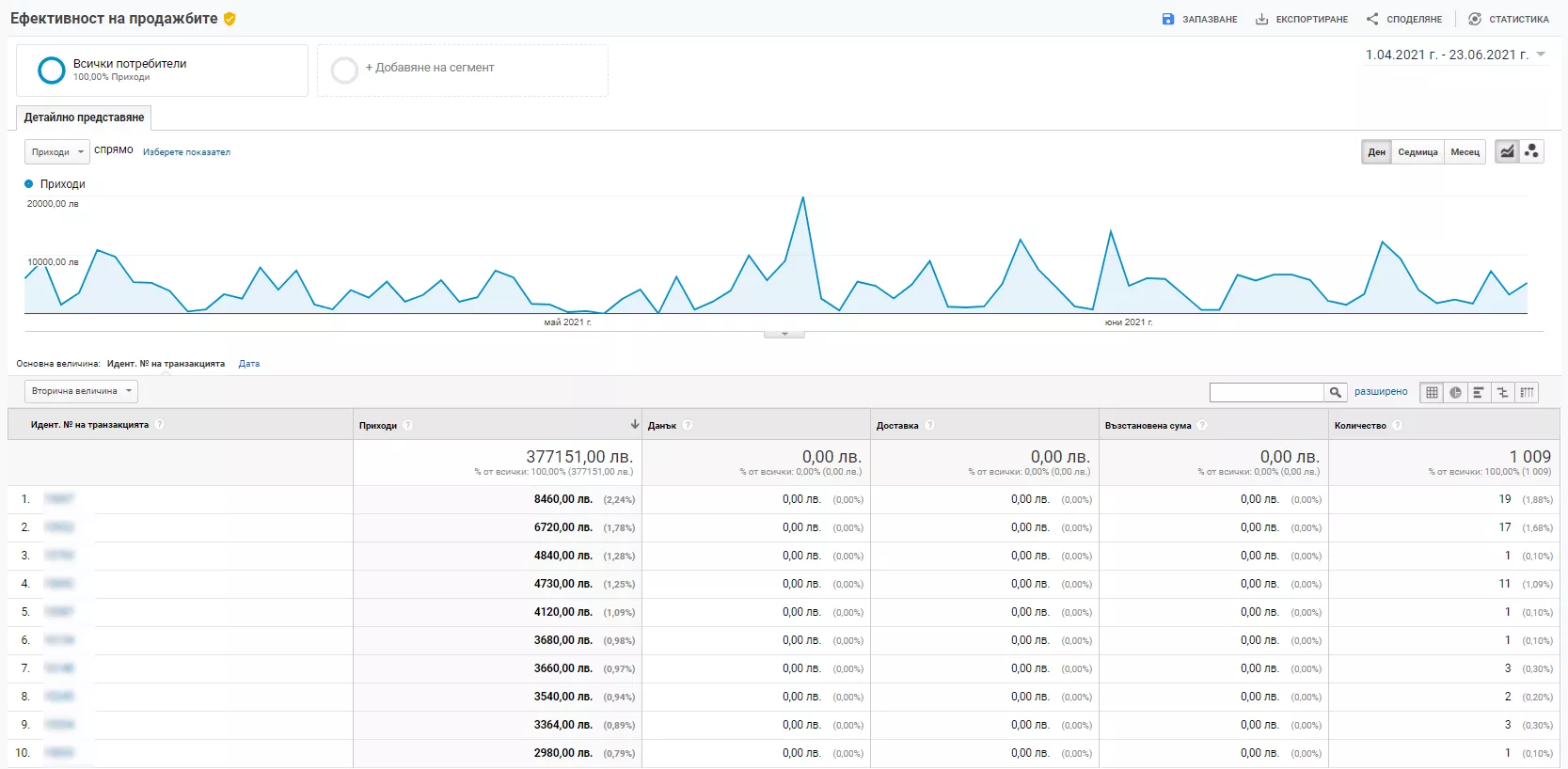Image resolution: width=1568 pixels, height=769 pixels.
Task: Open the Детайлно представяне tab
Action: tap(84, 118)
